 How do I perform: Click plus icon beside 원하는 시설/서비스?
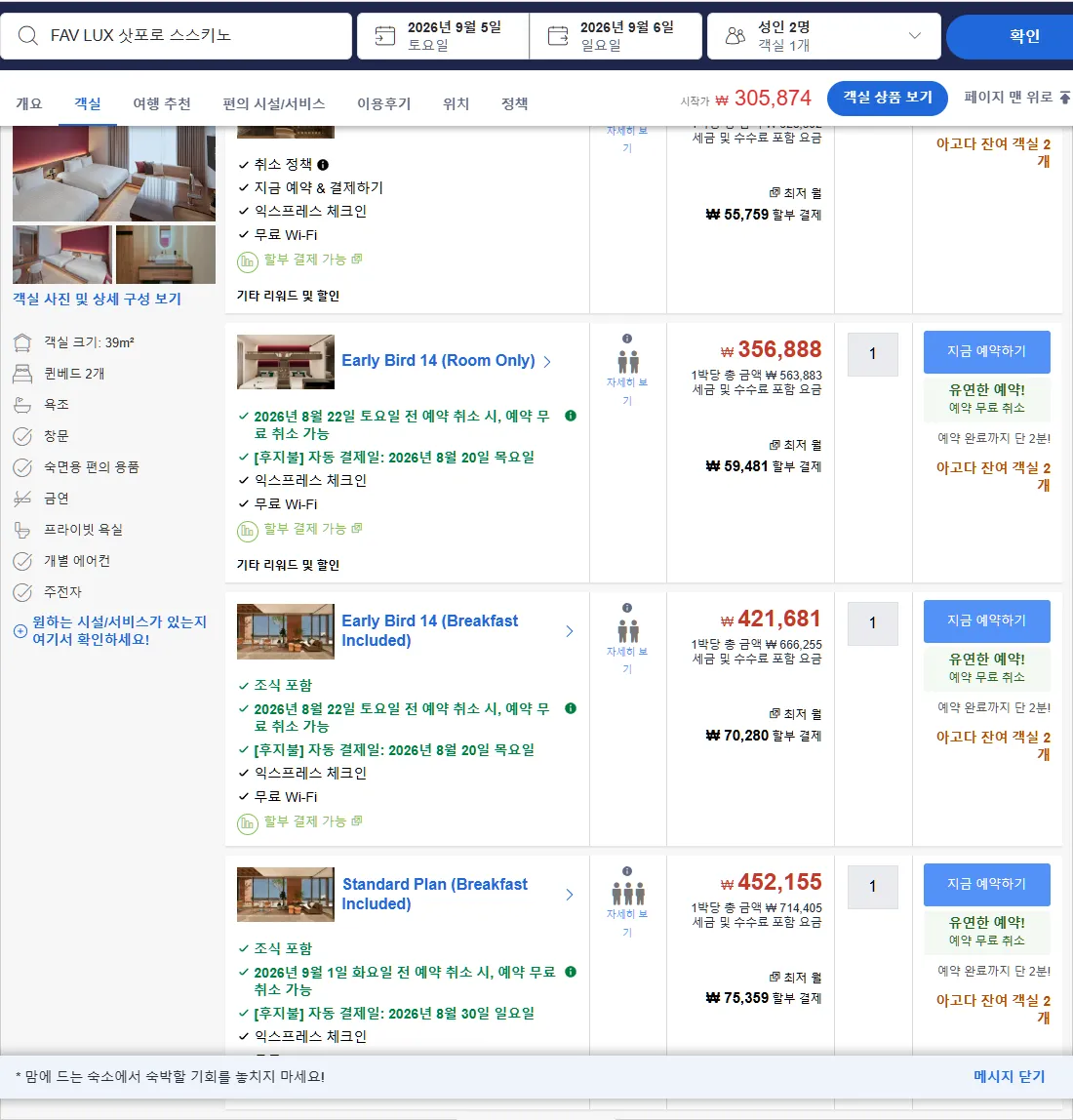coord(20,631)
